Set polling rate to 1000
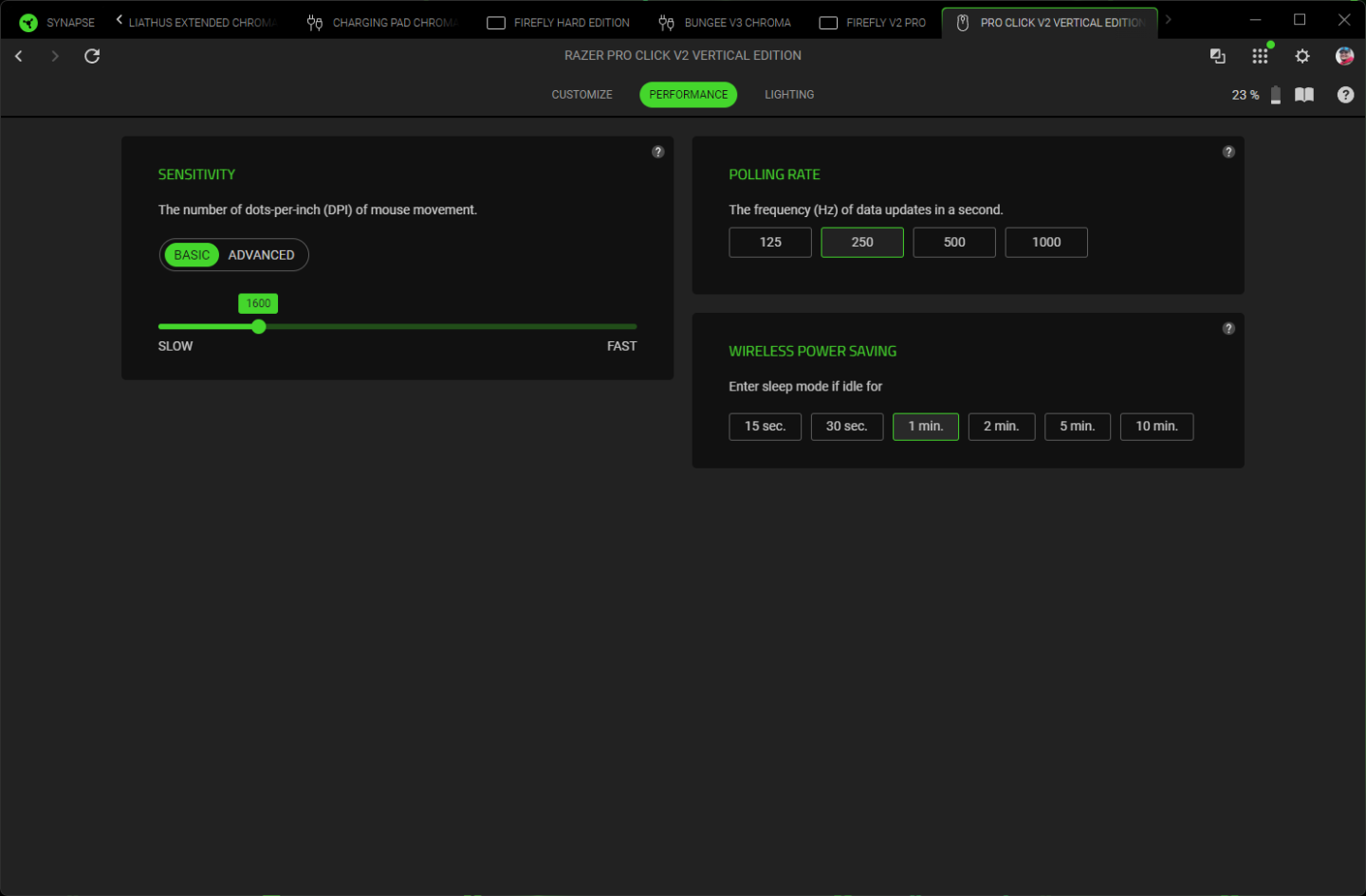Image resolution: width=1366 pixels, height=896 pixels. (1046, 243)
